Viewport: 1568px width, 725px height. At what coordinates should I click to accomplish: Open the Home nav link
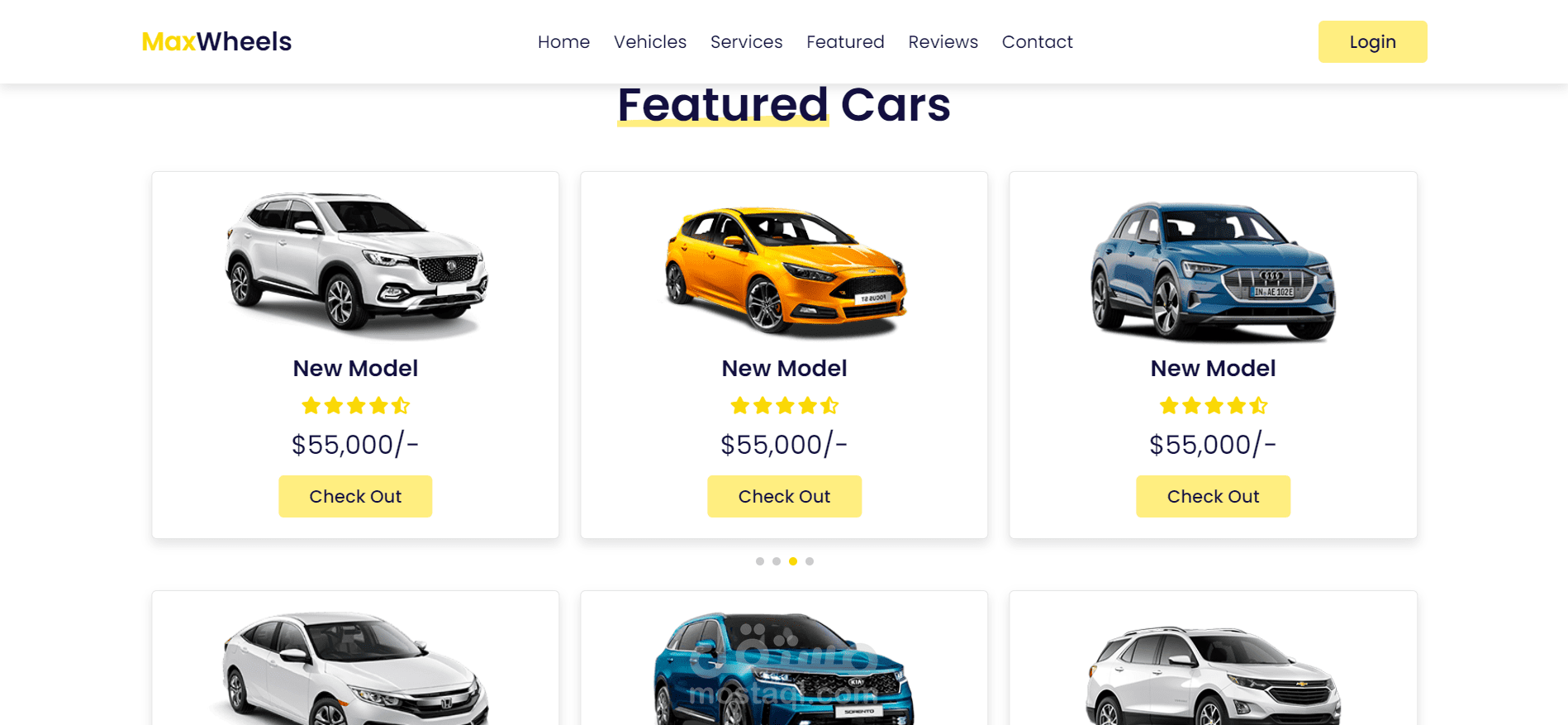pos(563,42)
